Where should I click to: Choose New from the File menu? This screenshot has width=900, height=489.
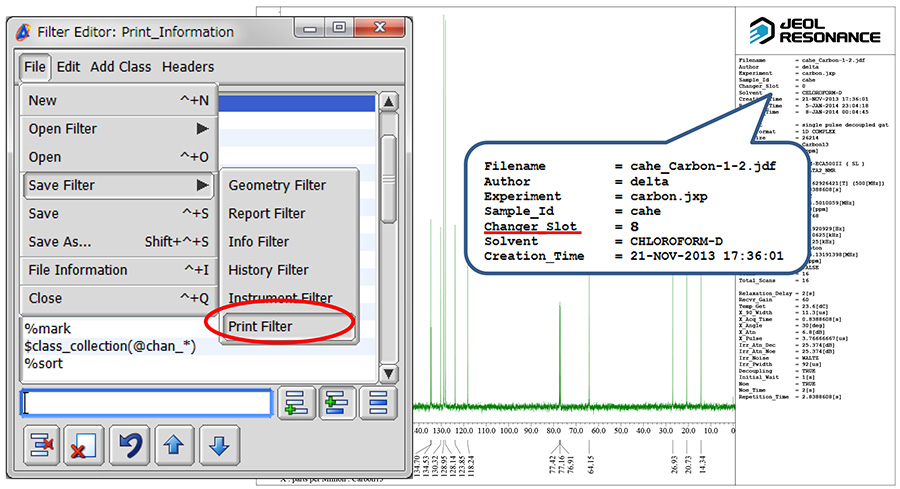pos(119,100)
